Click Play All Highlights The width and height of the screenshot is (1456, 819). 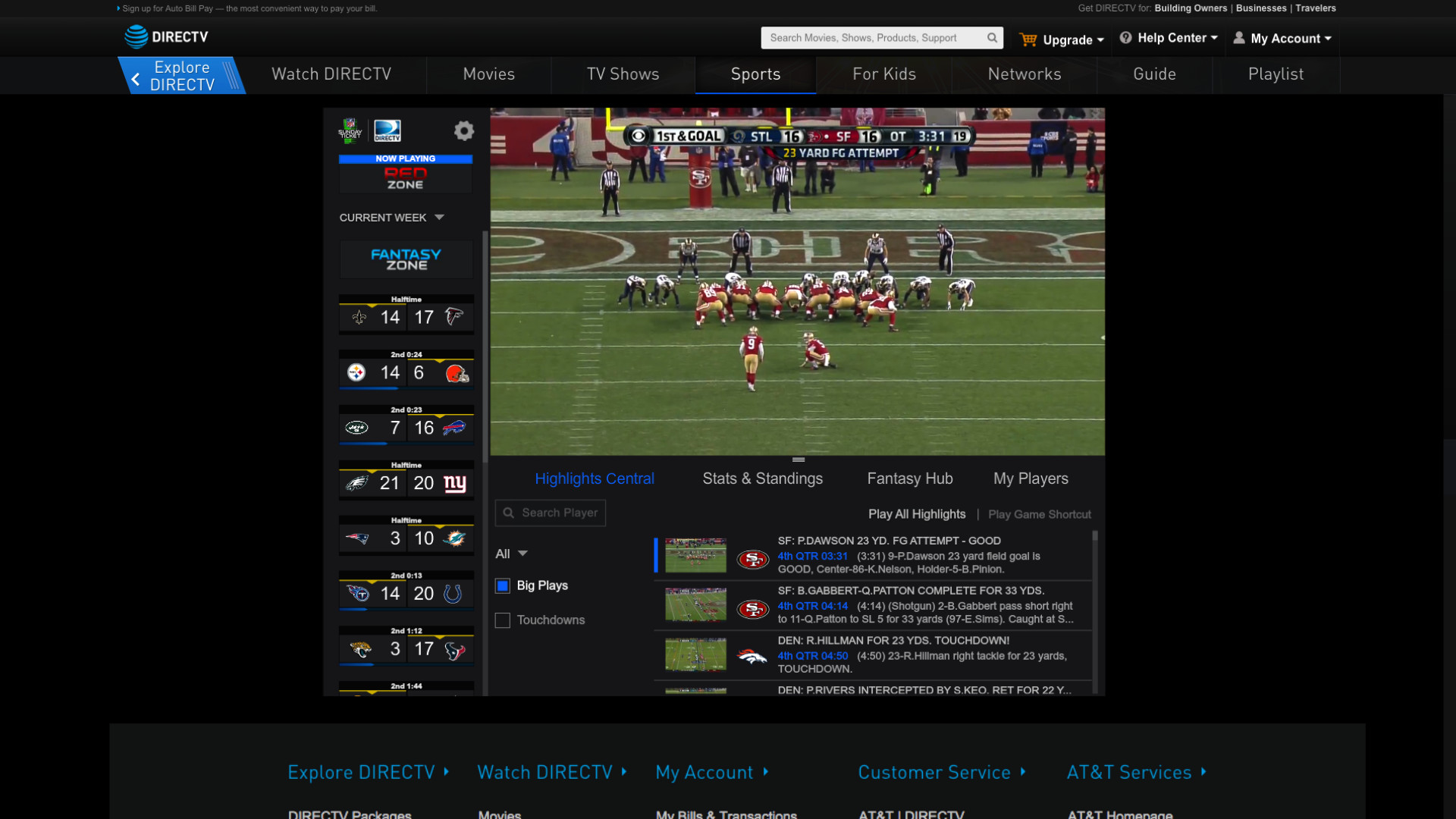pos(917,514)
